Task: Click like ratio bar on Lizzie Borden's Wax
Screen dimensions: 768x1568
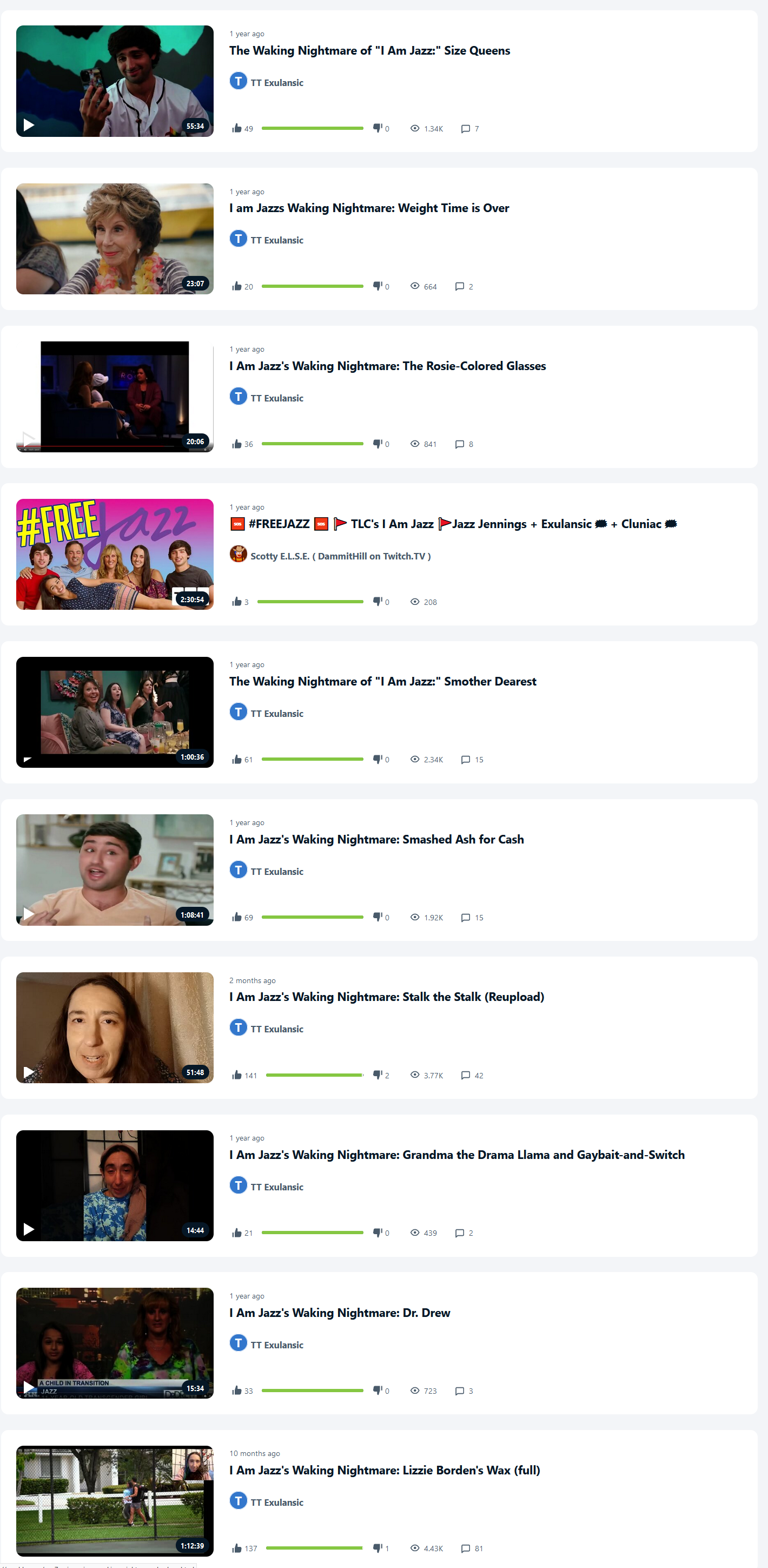Action: coord(314,1548)
